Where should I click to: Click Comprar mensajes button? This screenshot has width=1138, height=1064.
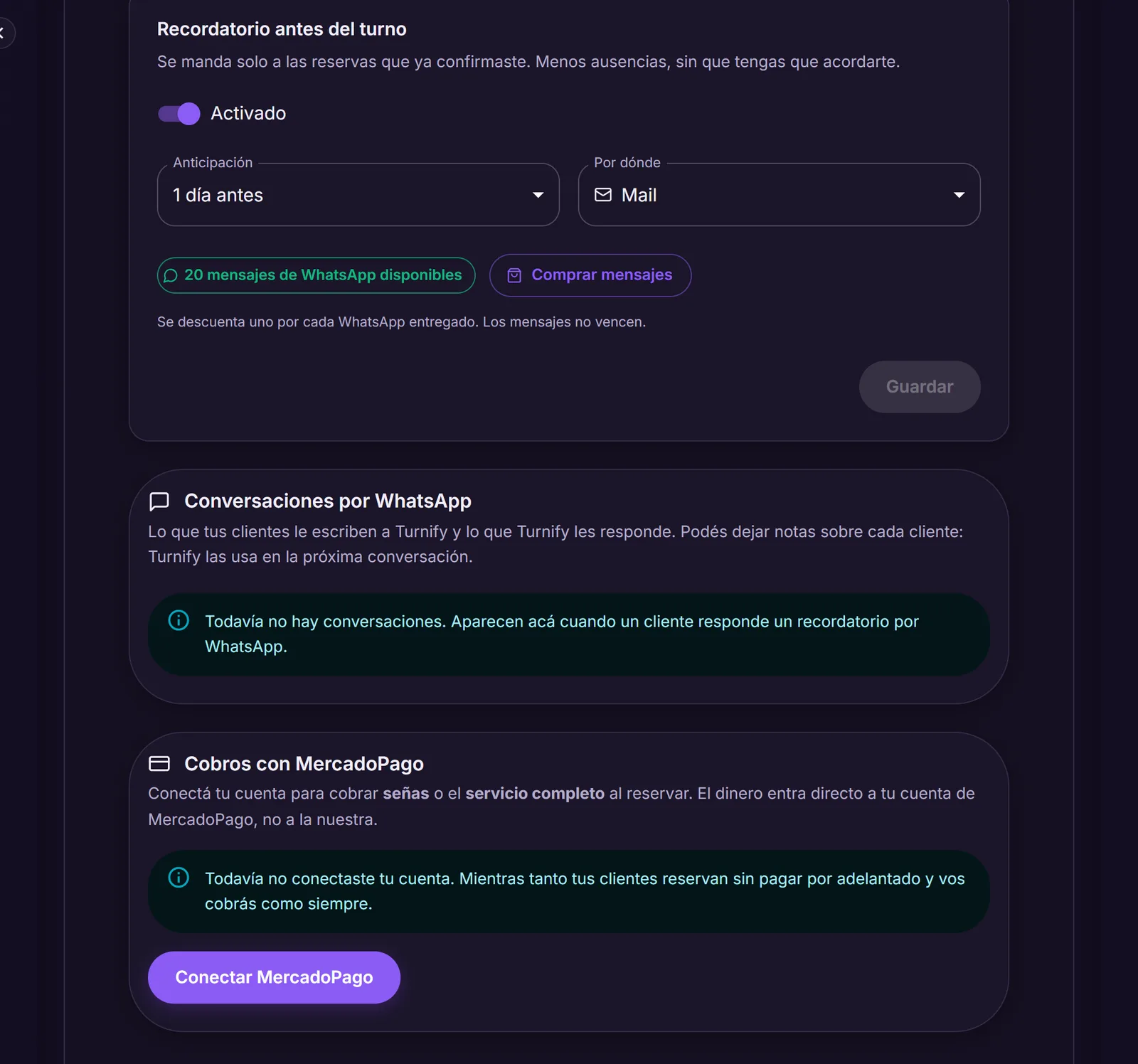[x=590, y=275]
